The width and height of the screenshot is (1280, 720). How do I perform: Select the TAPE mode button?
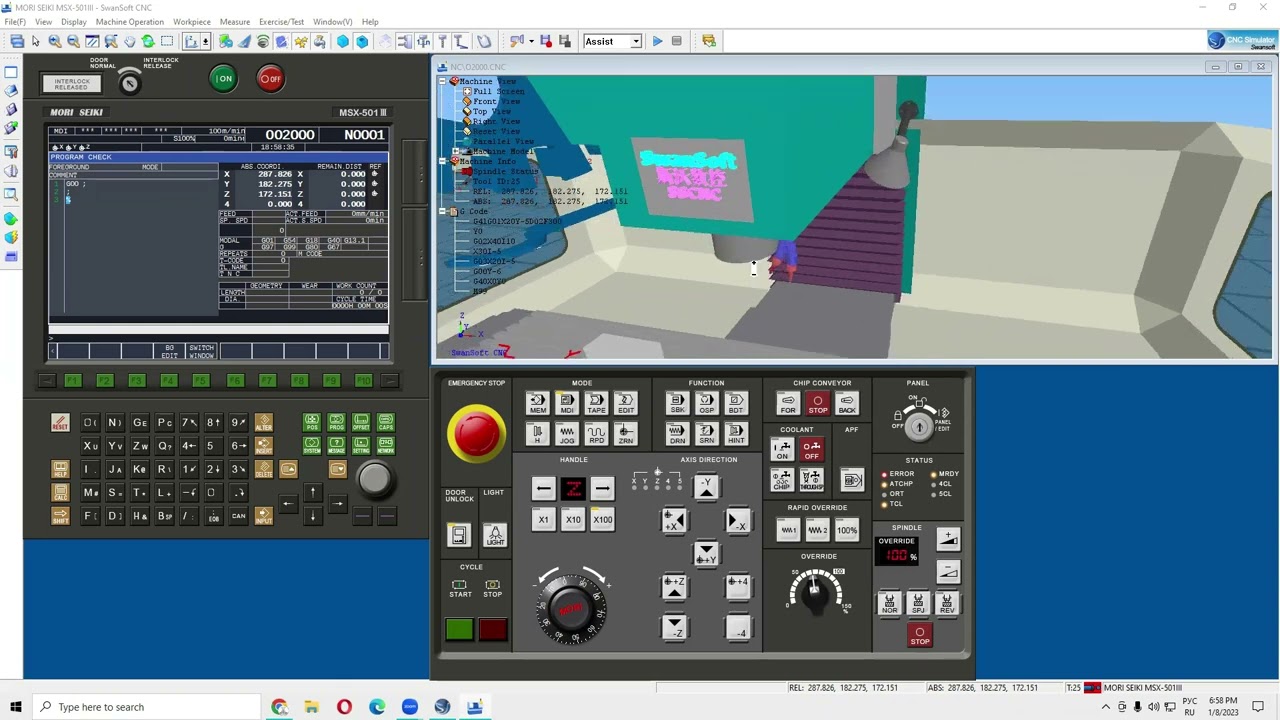[596, 404]
